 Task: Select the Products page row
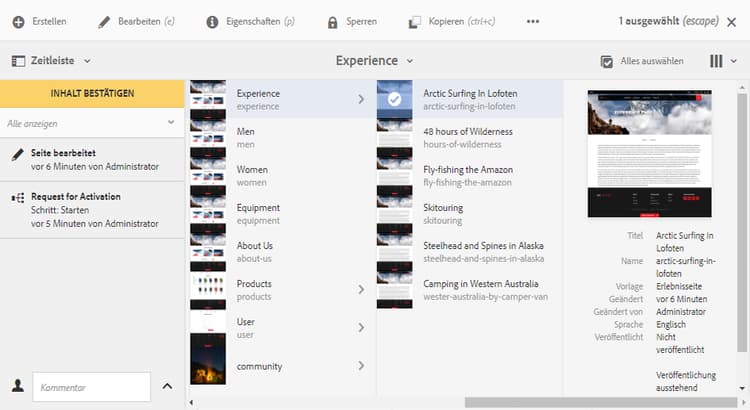point(283,290)
